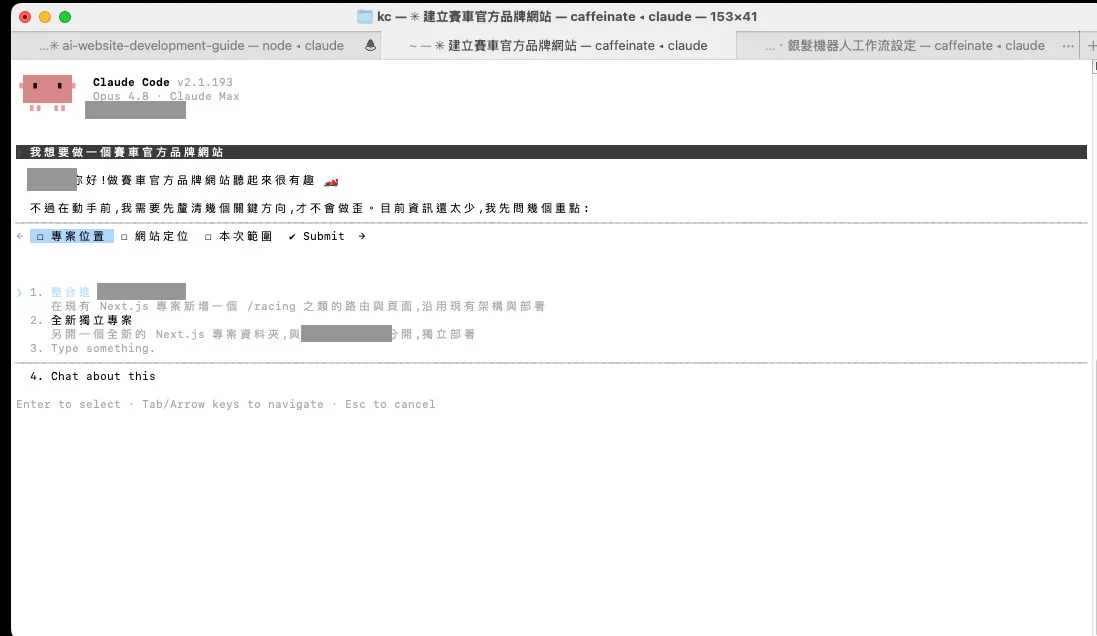
Task: Click the window title kc — 建立賽車官方品牌網站
Action: [x=567, y=17]
